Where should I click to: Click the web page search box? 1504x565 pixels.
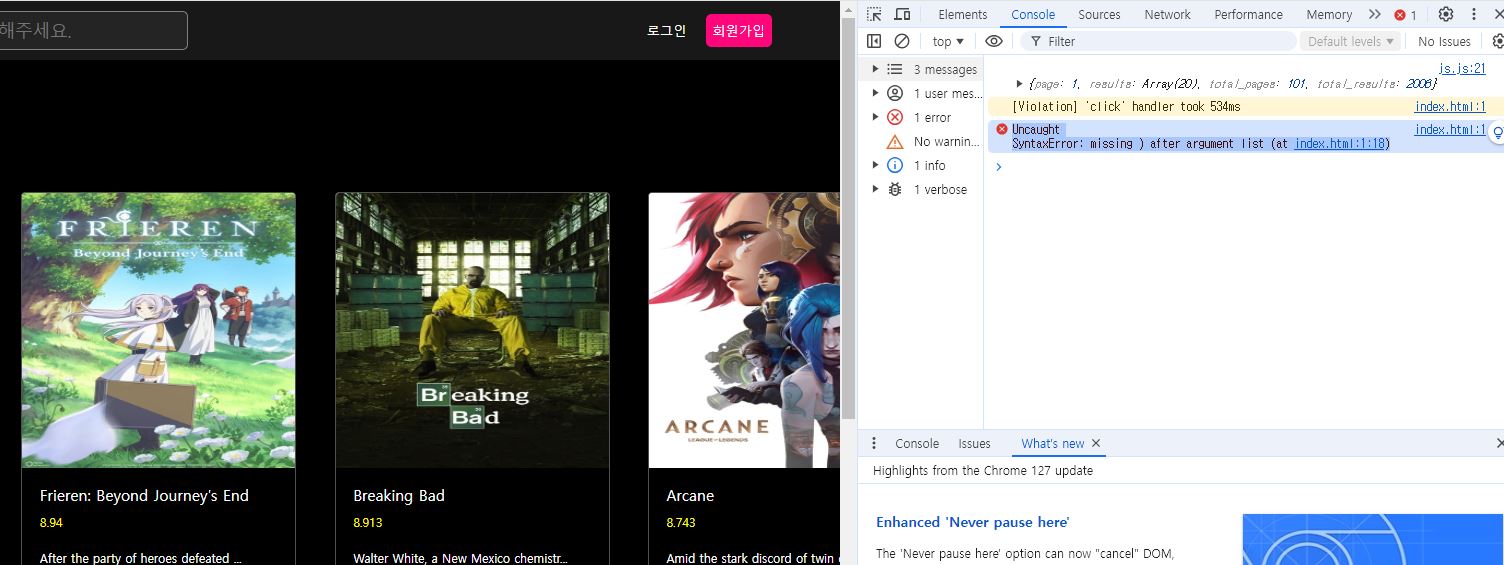tap(92, 30)
